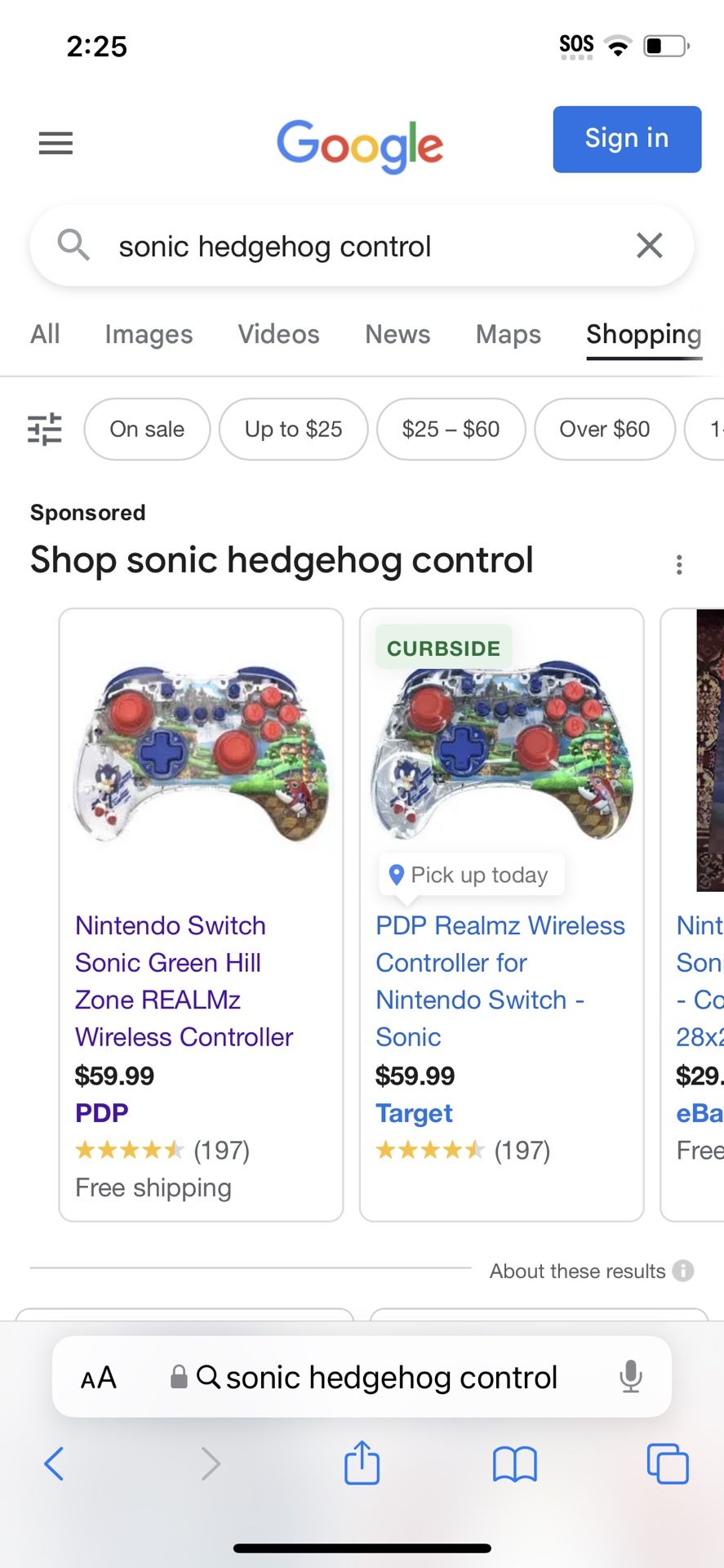Tap the magnifying glass search icon
724x1568 pixels.
tap(73, 245)
